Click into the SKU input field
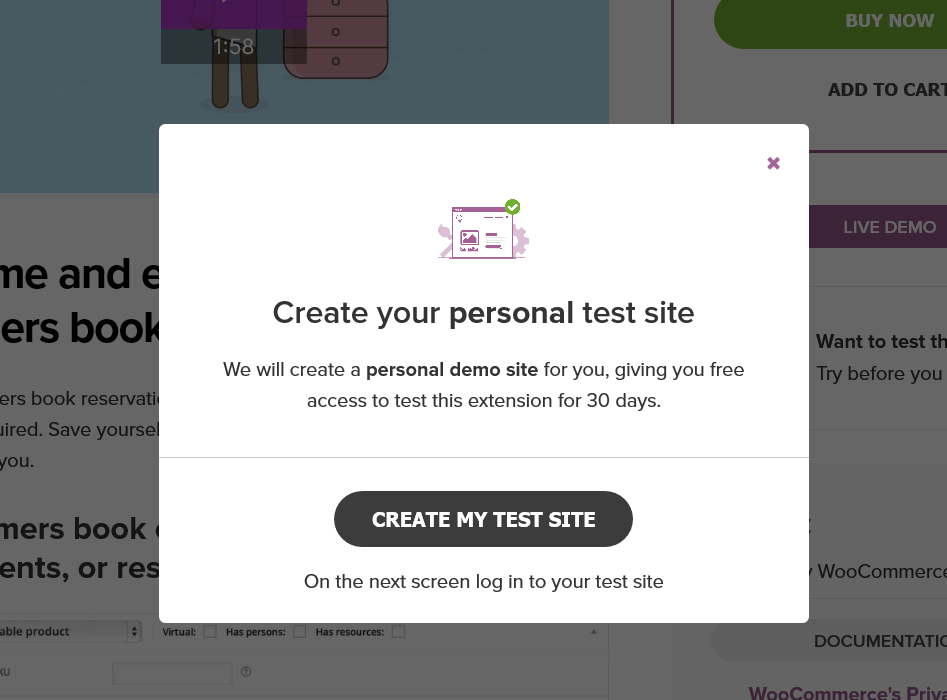This screenshot has height=700, width=947. click(171, 673)
